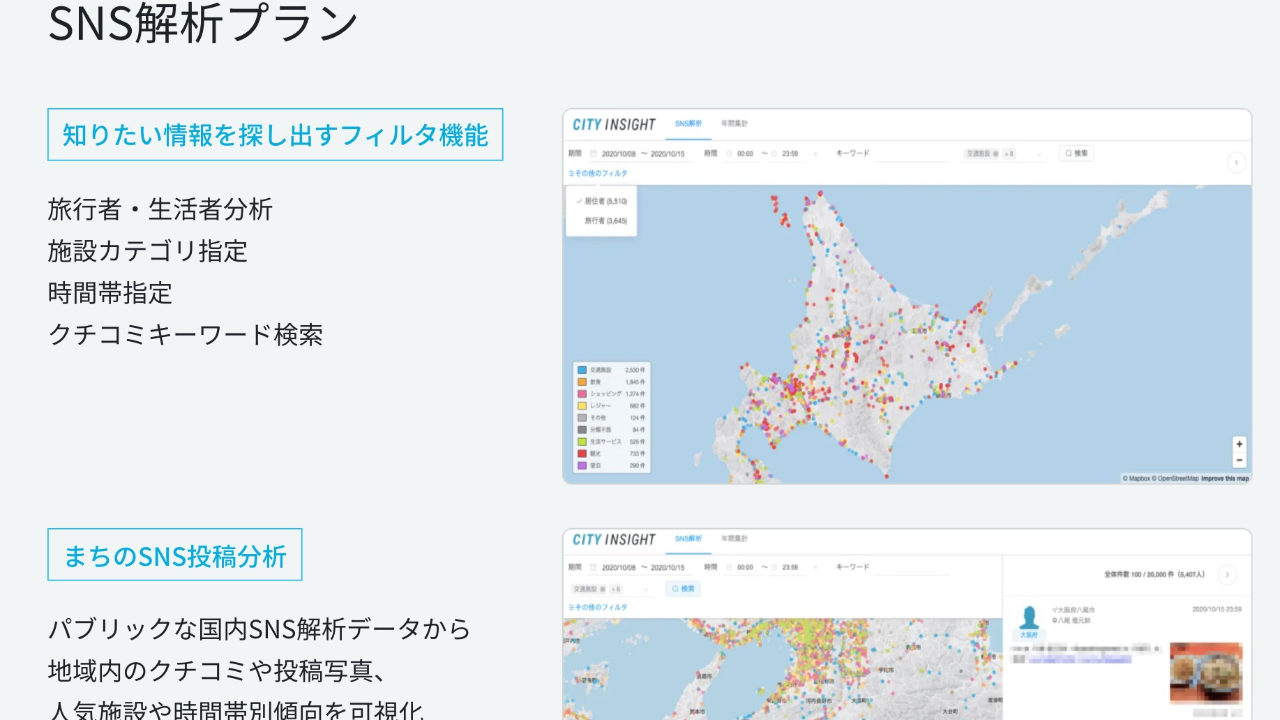1280x720 pixels.
Task: Open the 交通施設 category dropdown in upper screenshot
Action: click(x=1038, y=154)
